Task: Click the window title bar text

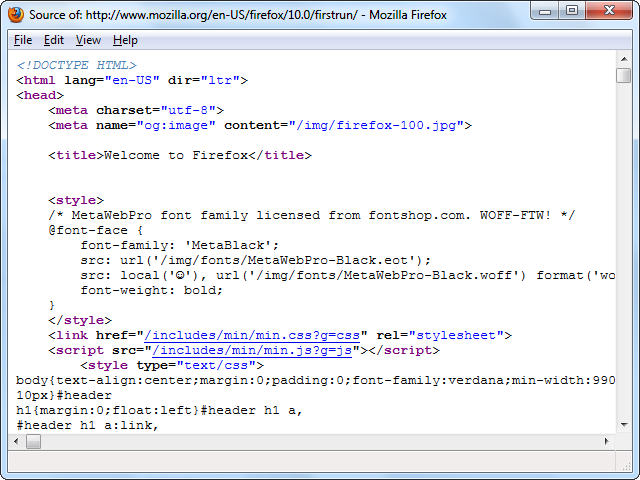Action: pos(238,15)
